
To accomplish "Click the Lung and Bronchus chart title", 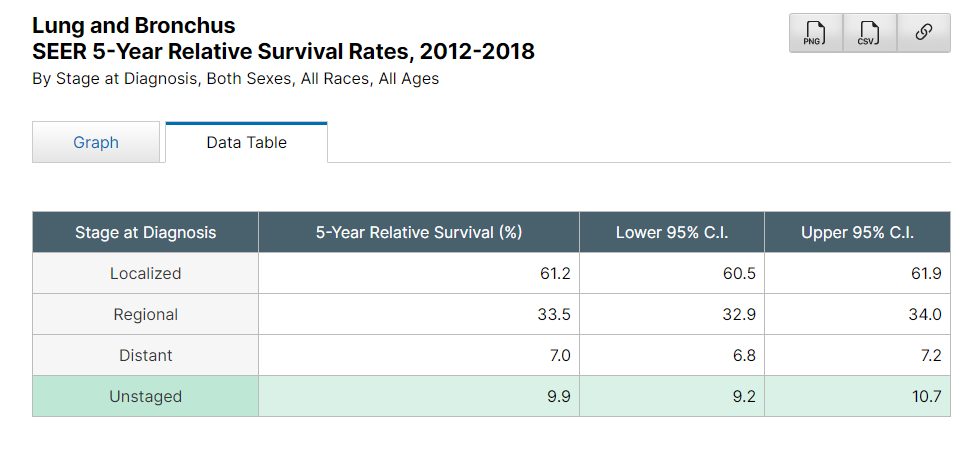I will coord(134,26).
